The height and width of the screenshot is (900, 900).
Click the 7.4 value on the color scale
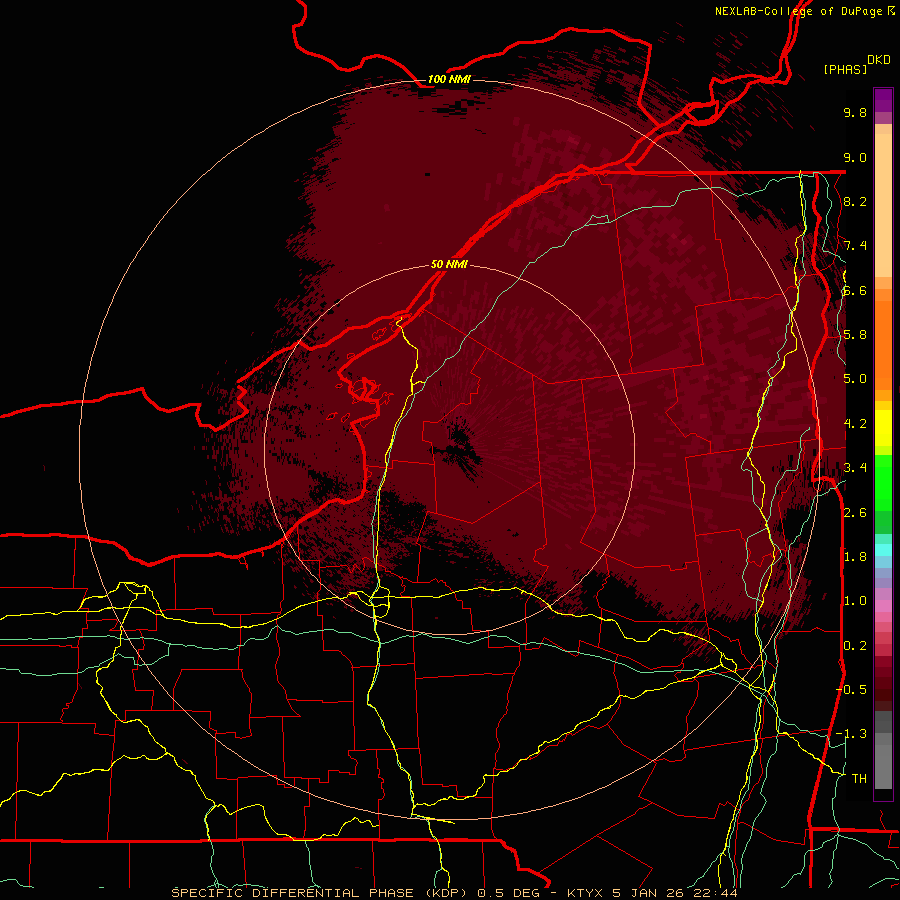tap(855, 246)
